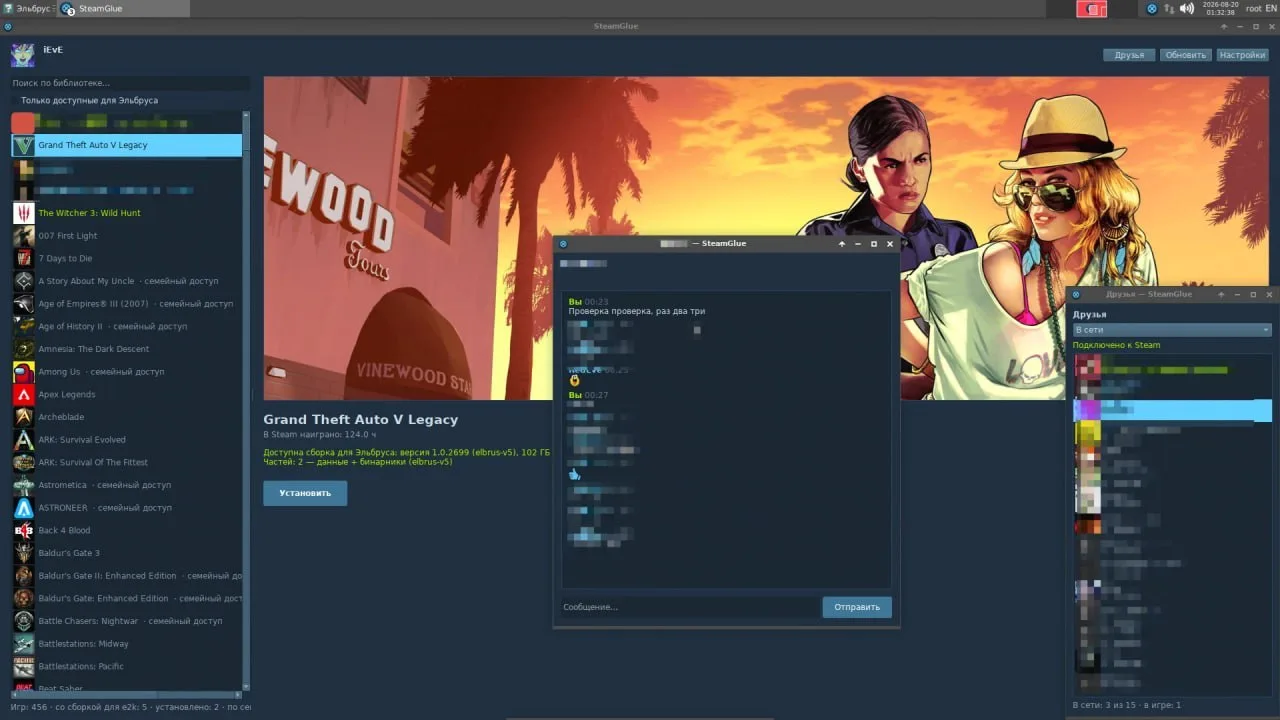The width and height of the screenshot is (1280, 720).
Task: Open the Друзья button
Action: coord(1129,55)
